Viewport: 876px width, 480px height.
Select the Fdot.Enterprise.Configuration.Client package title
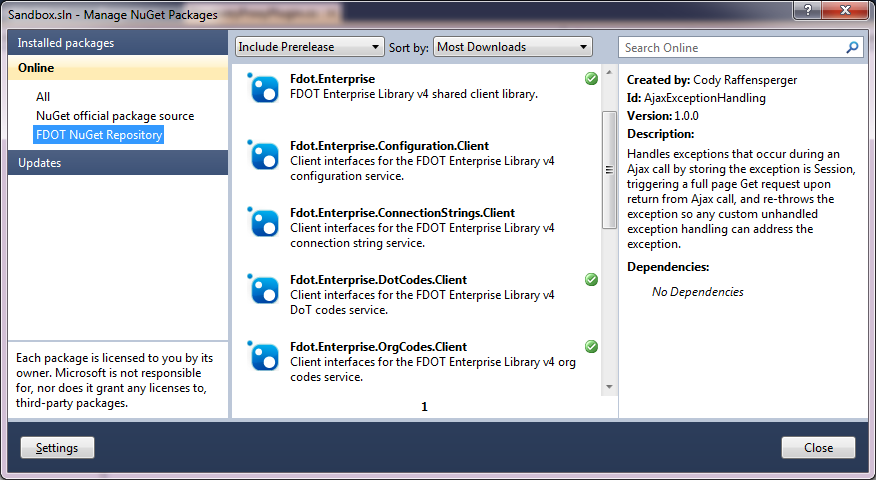pos(389,146)
